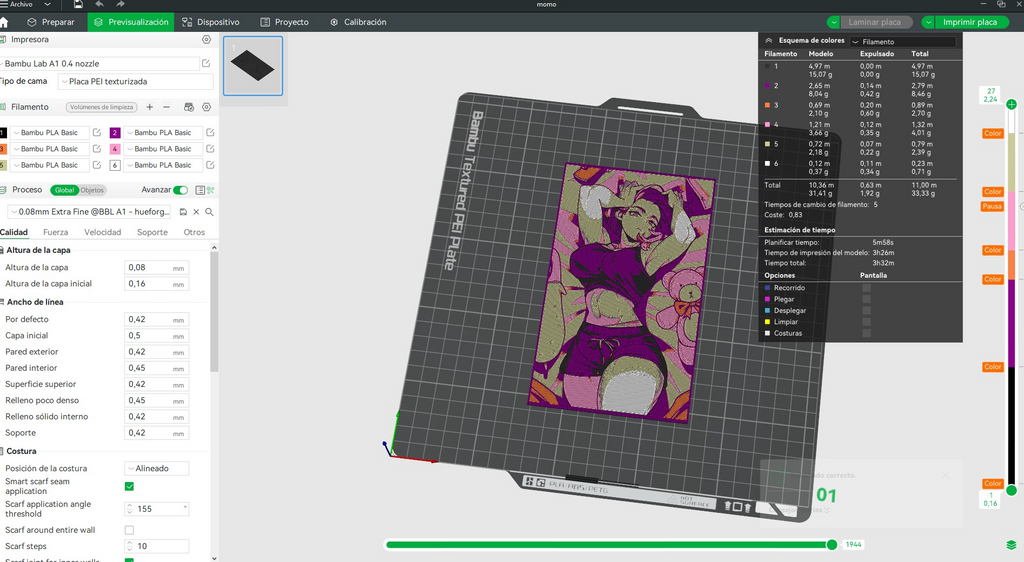Image resolution: width=1024 pixels, height=562 pixels.
Task: Select the Objetos process mode
Action: click(x=92, y=190)
